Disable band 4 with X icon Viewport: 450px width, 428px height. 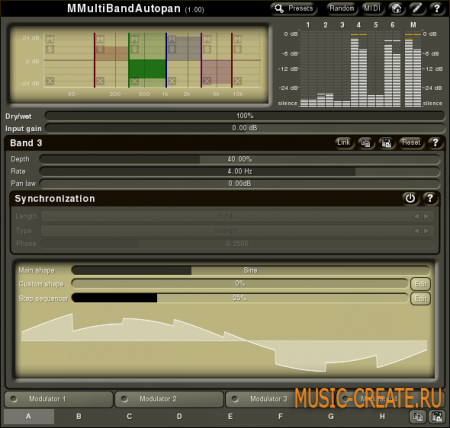tap(172, 81)
